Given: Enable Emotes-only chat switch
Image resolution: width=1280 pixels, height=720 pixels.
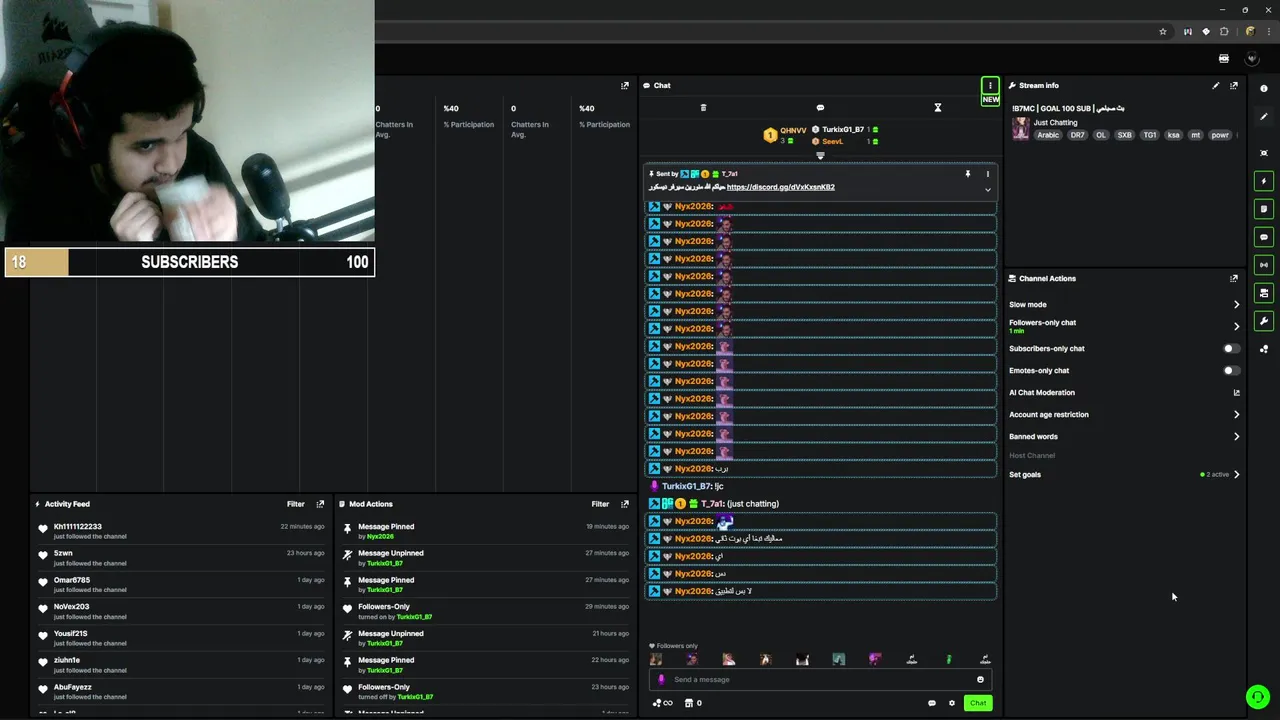Looking at the screenshot, I should pos(1232,370).
